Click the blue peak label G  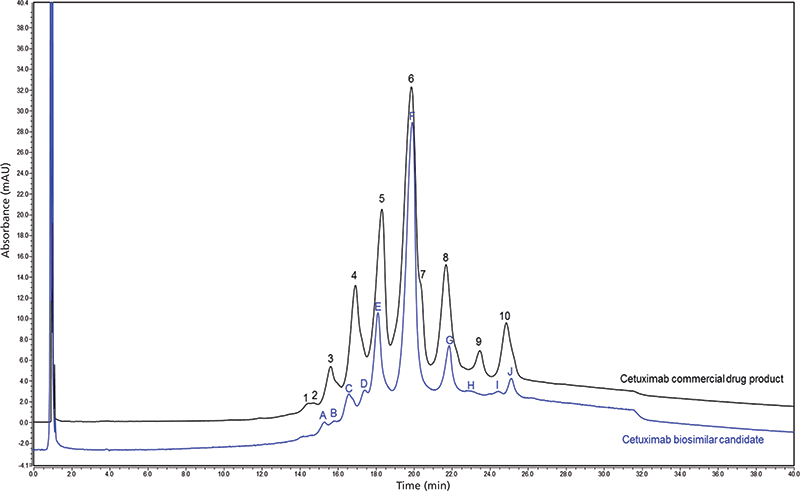449,340
